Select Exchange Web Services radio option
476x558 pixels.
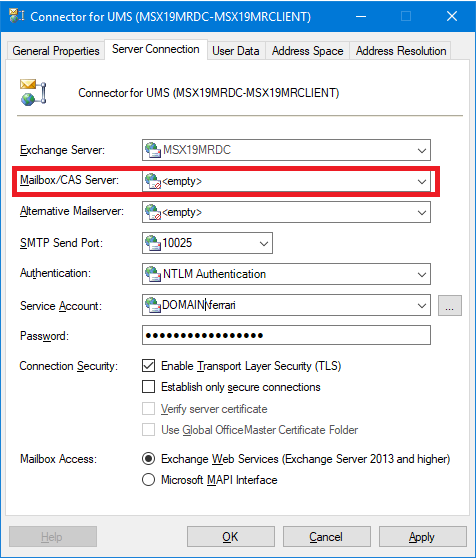[x=148, y=459]
